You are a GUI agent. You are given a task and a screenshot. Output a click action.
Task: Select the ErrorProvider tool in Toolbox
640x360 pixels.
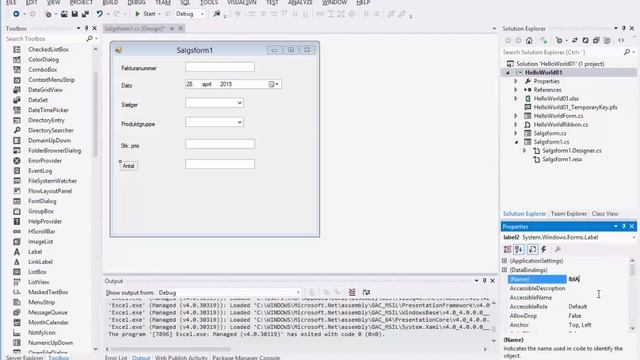(45, 161)
